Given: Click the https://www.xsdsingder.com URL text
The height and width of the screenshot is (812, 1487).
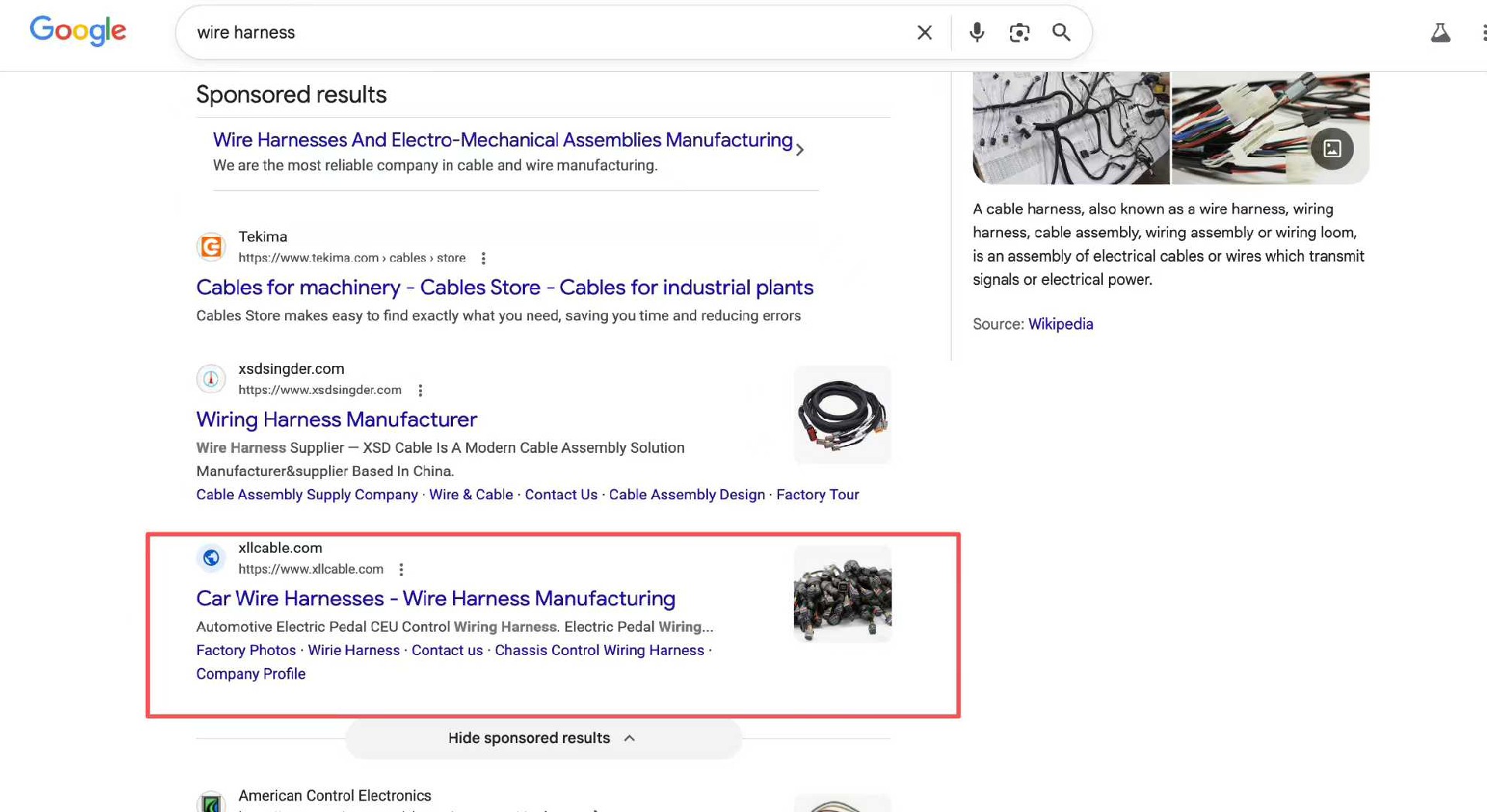Looking at the screenshot, I should pyautogui.click(x=320, y=390).
